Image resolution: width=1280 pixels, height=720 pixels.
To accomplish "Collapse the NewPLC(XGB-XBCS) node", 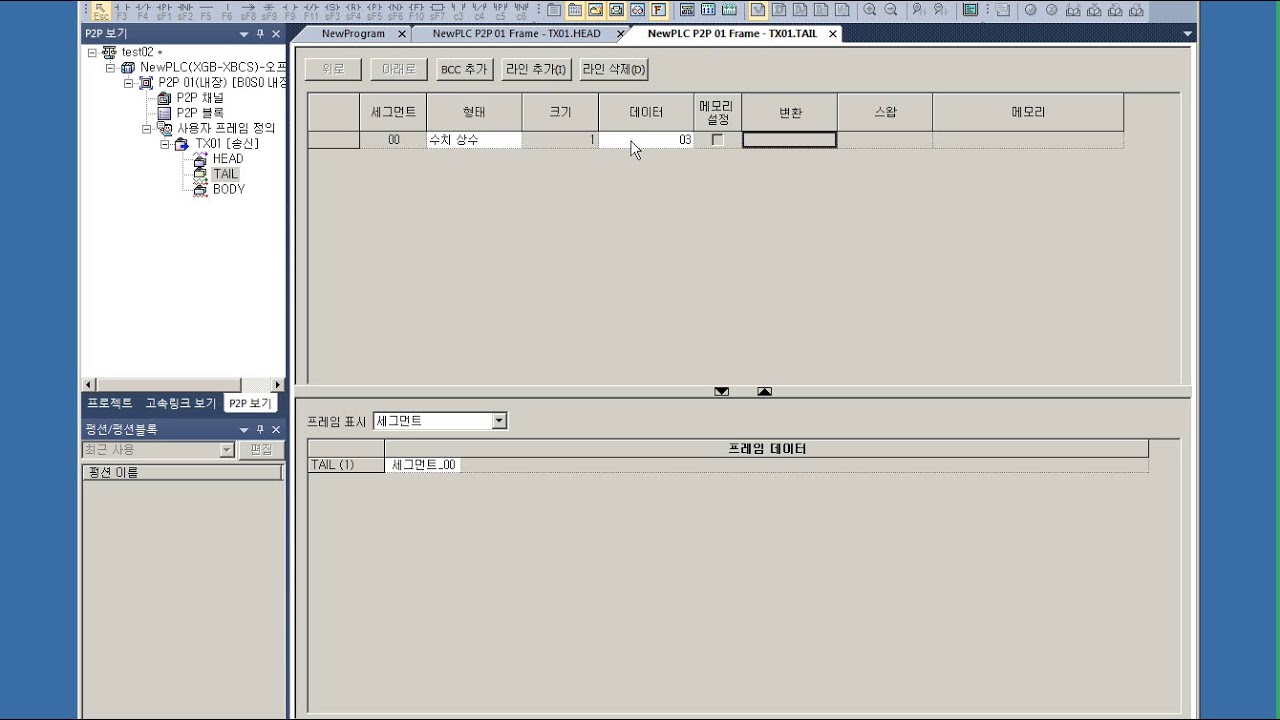I will [x=110, y=68].
